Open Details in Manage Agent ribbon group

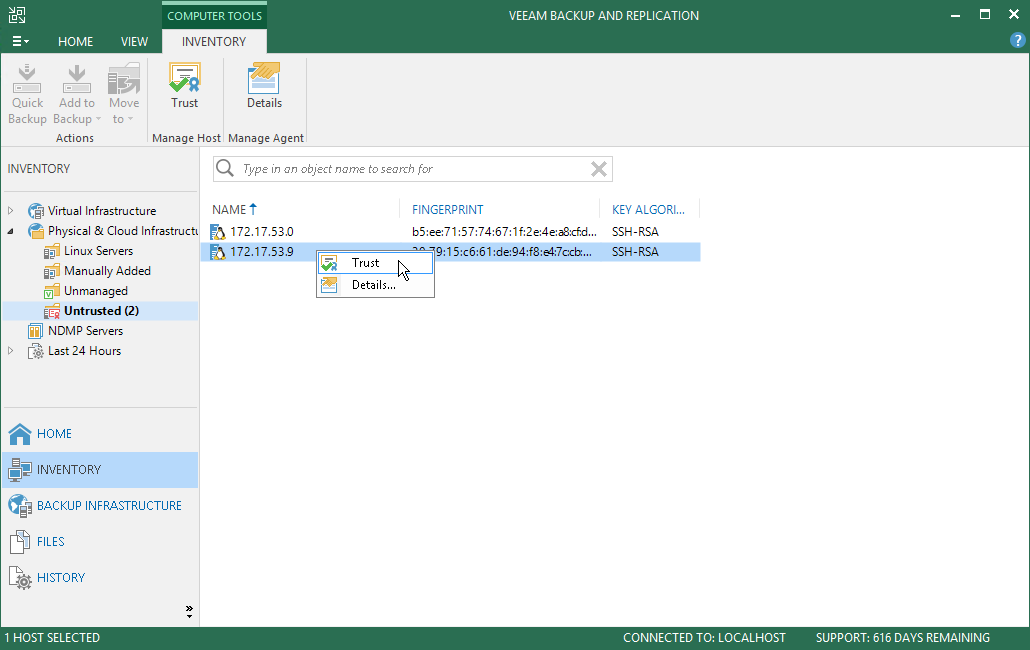(264, 86)
